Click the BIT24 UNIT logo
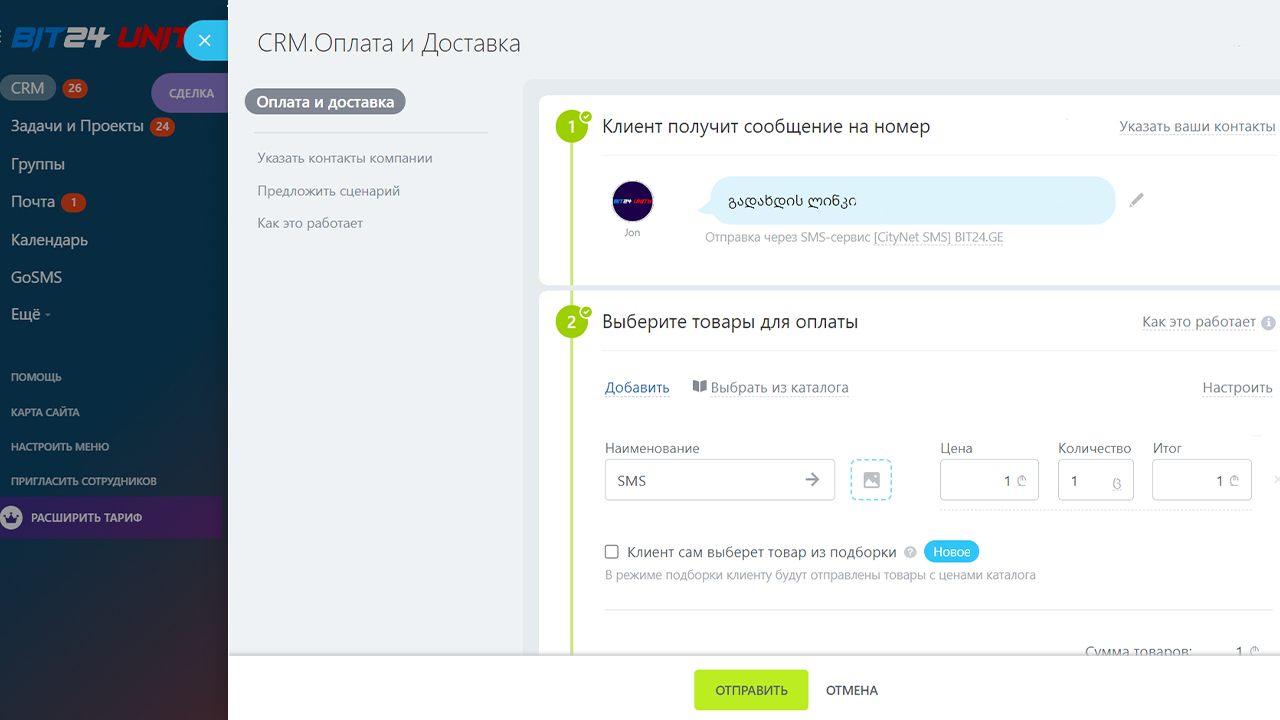The image size is (1280, 720). pyautogui.click(x=98, y=40)
